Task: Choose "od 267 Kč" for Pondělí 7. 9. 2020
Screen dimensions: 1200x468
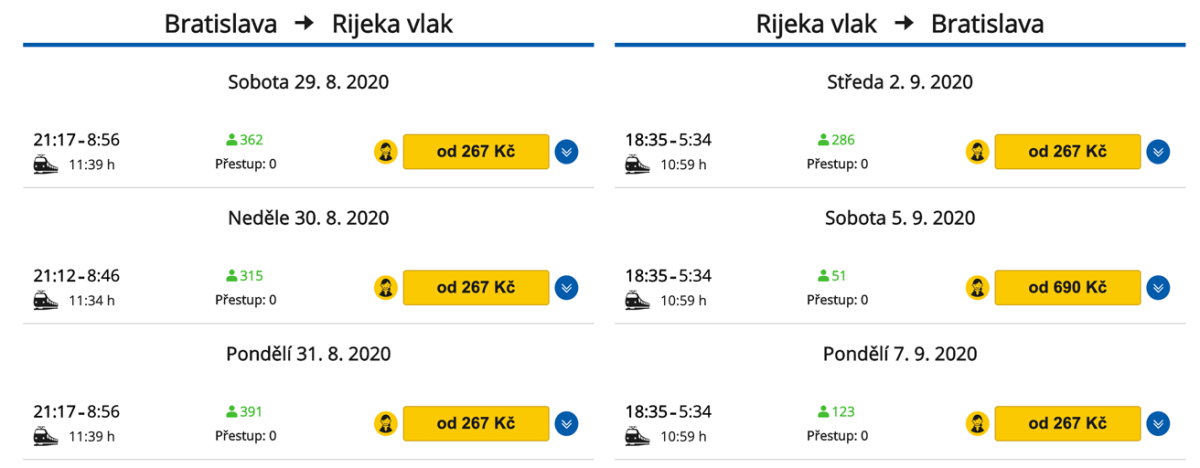Action: point(1068,424)
